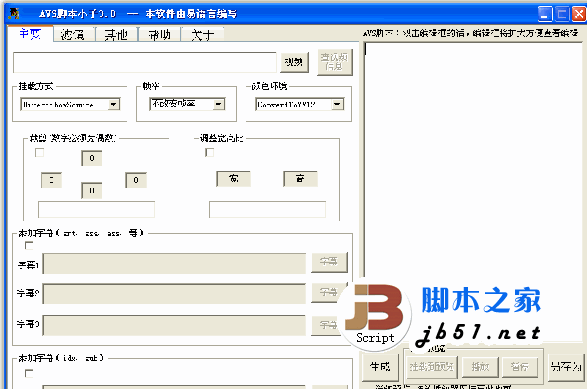Switch to the 主要 tab
This screenshot has width=587, height=389.
[x=30, y=34]
